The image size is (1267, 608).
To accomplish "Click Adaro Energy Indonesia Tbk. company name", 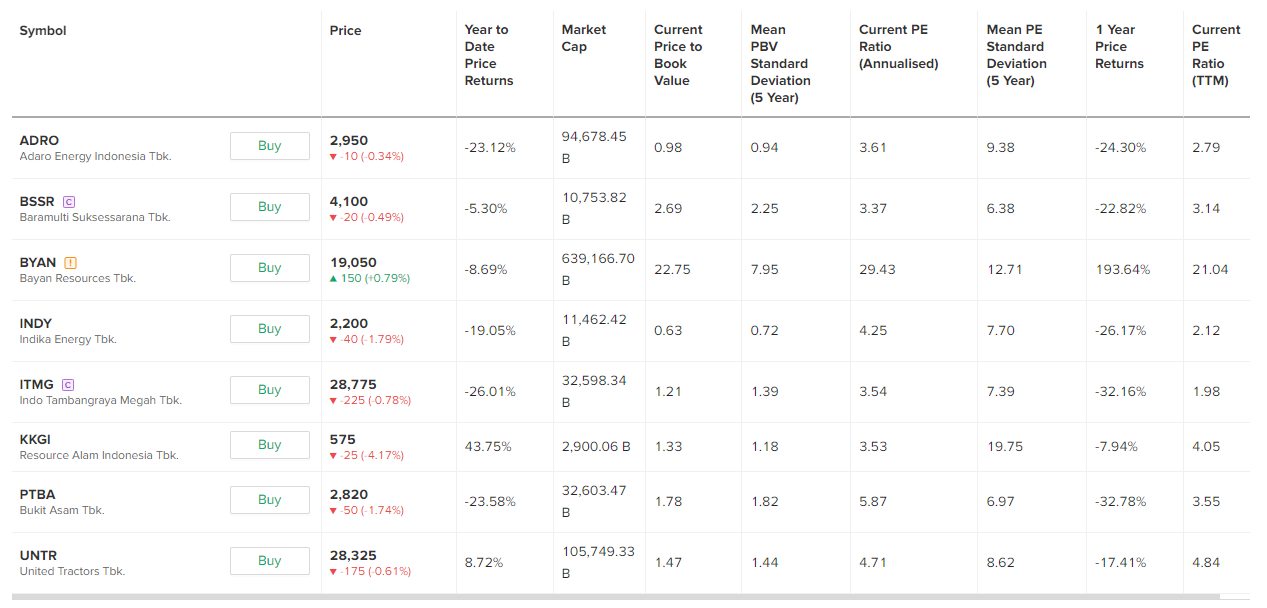I will (x=95, y=157).
